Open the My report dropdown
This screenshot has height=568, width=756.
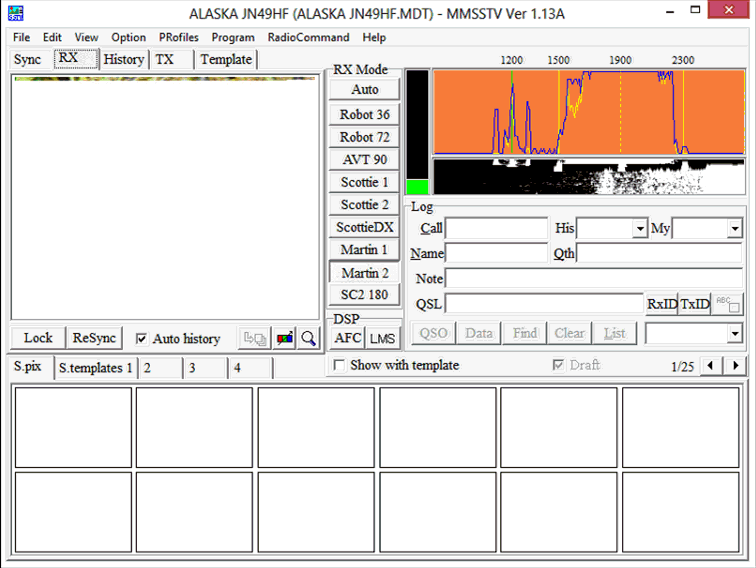[735, 228]
